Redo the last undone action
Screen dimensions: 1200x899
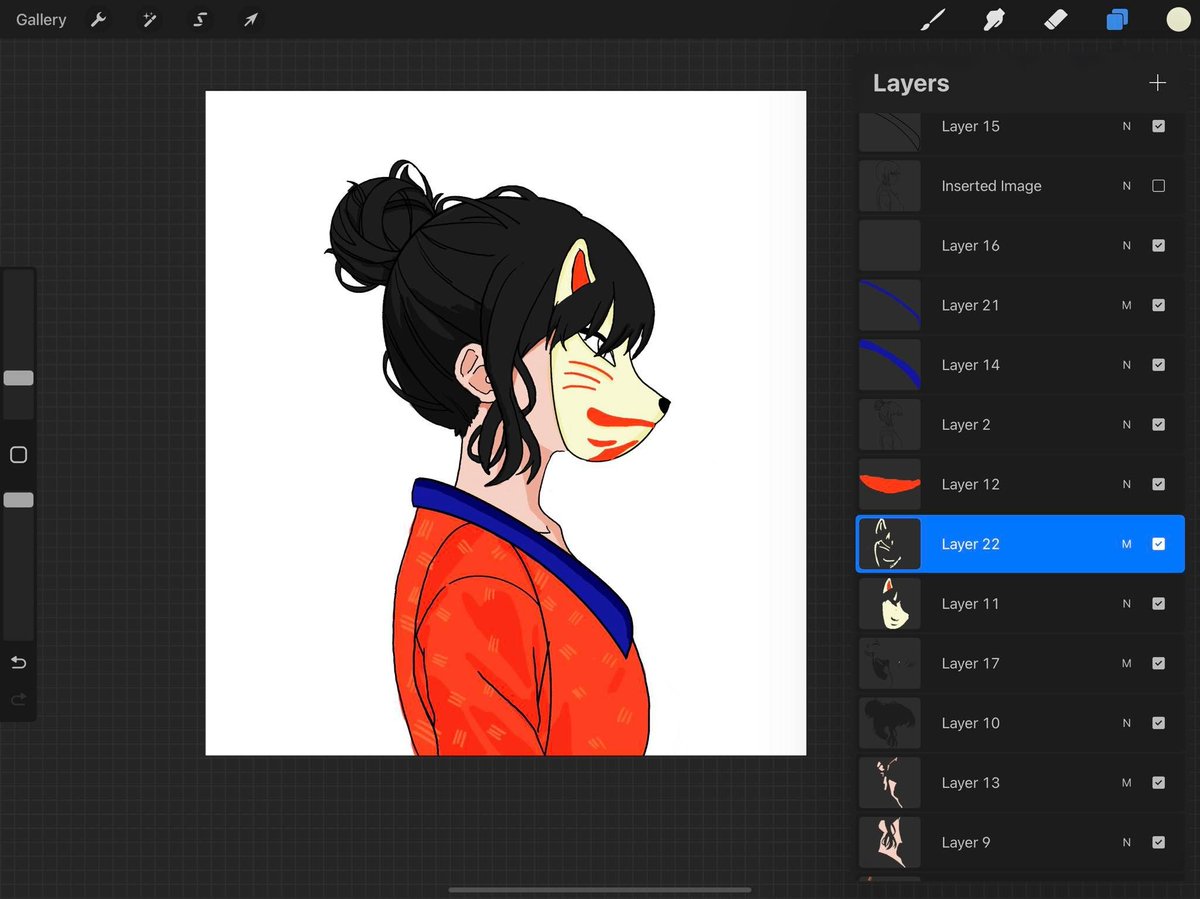18,699
